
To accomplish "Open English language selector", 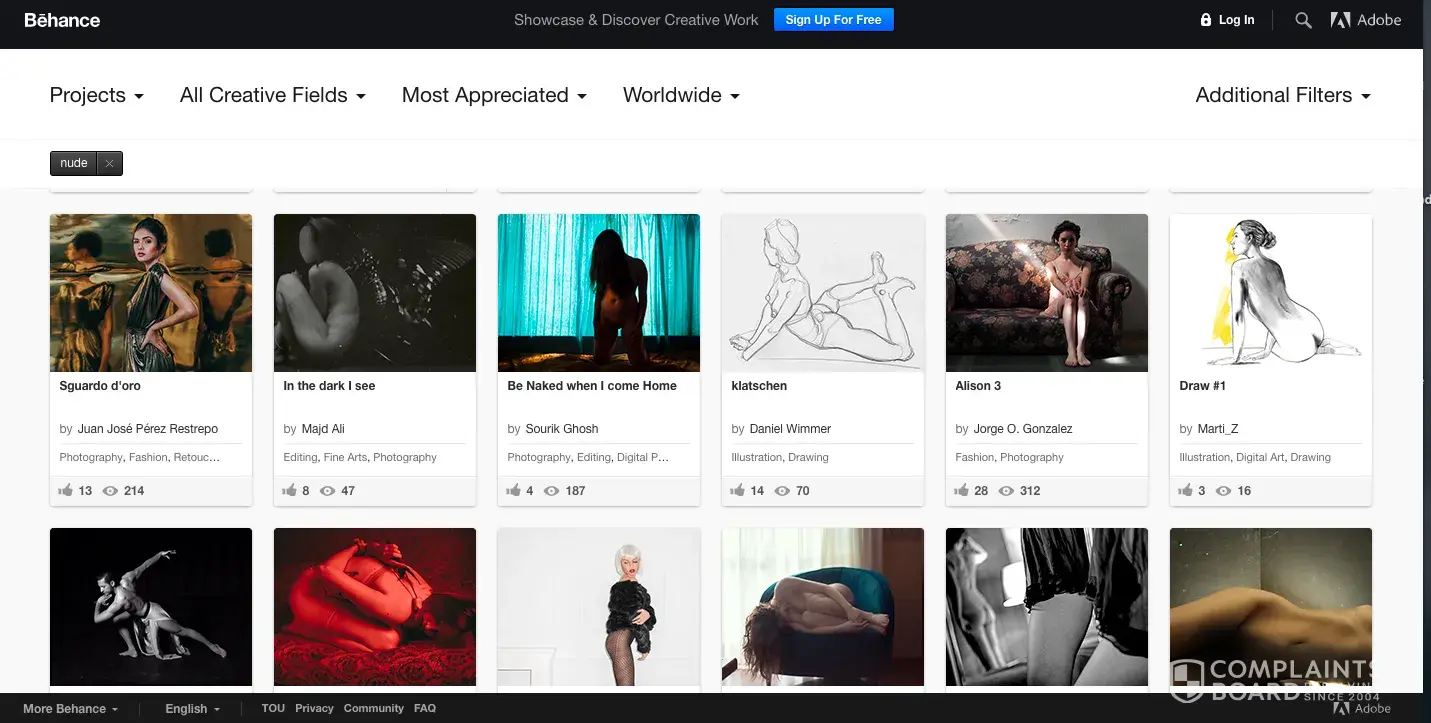I will click(193, 709).
